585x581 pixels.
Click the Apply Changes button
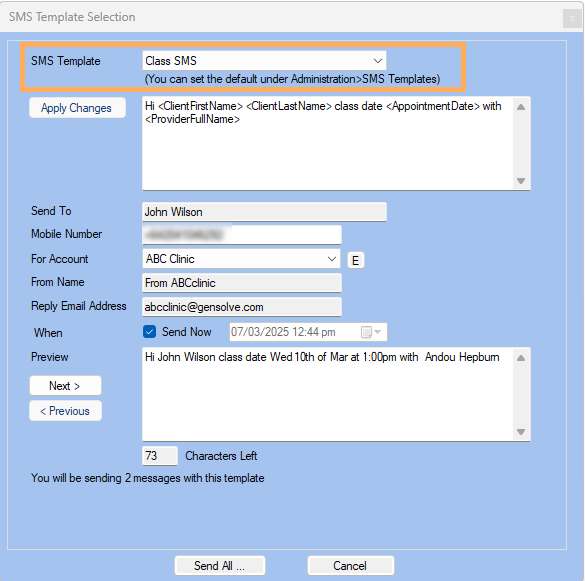pos(78,108)
